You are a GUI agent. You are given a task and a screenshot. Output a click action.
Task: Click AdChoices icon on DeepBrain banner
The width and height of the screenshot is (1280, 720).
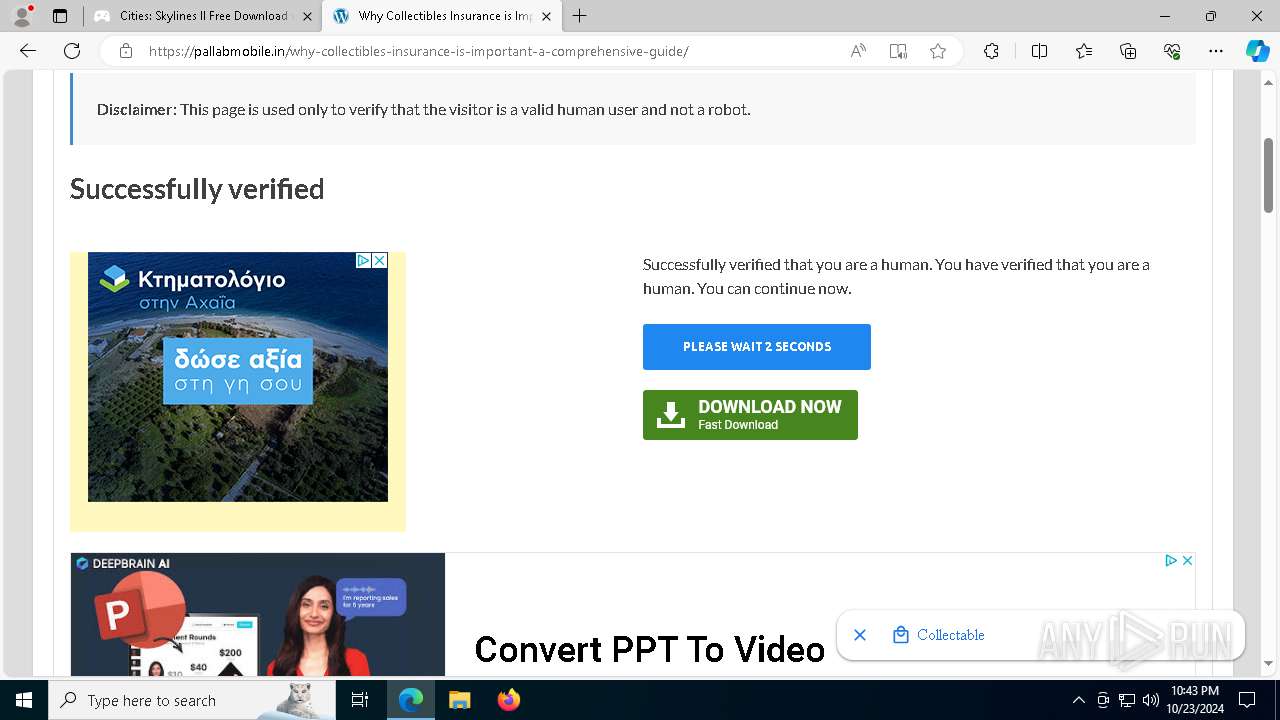pyautogui.click(x=1171, y=561)
